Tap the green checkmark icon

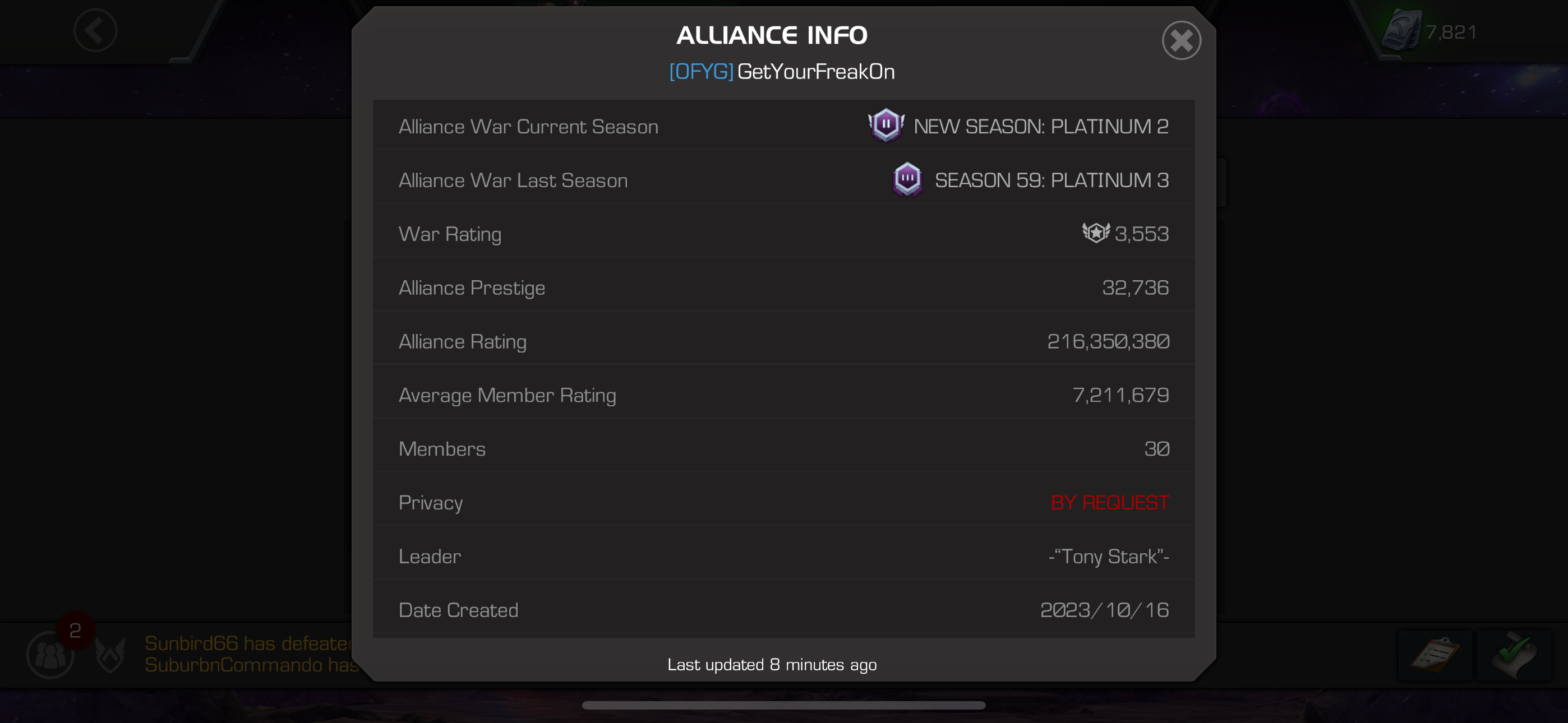coord(1514,655)
